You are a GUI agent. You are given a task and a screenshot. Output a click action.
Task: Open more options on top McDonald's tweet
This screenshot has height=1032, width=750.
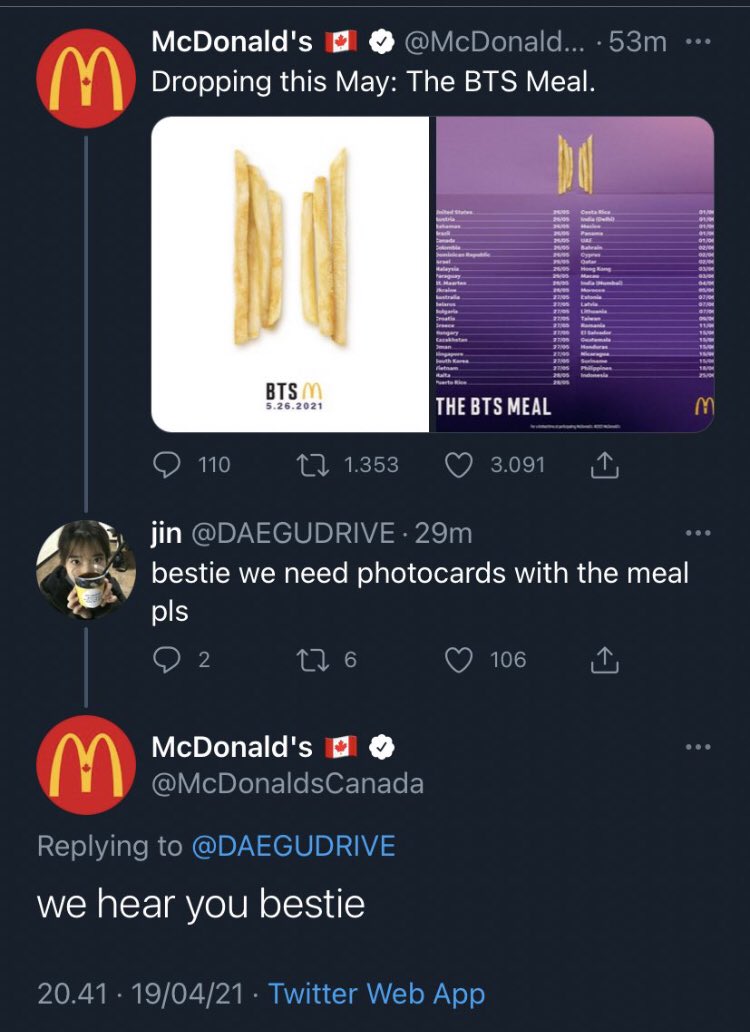[697, 43]
